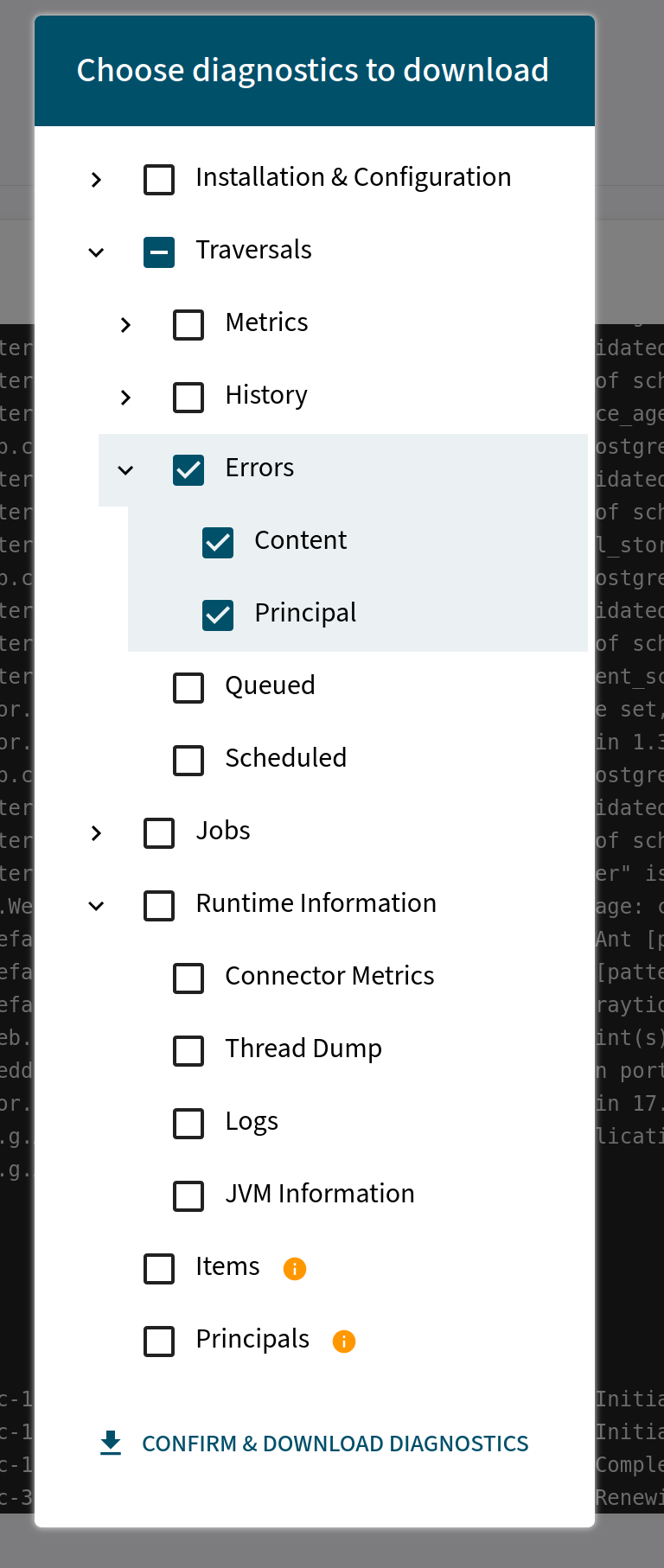
Task: Click the download icon before the confirm text
Action: point(111,1443)
